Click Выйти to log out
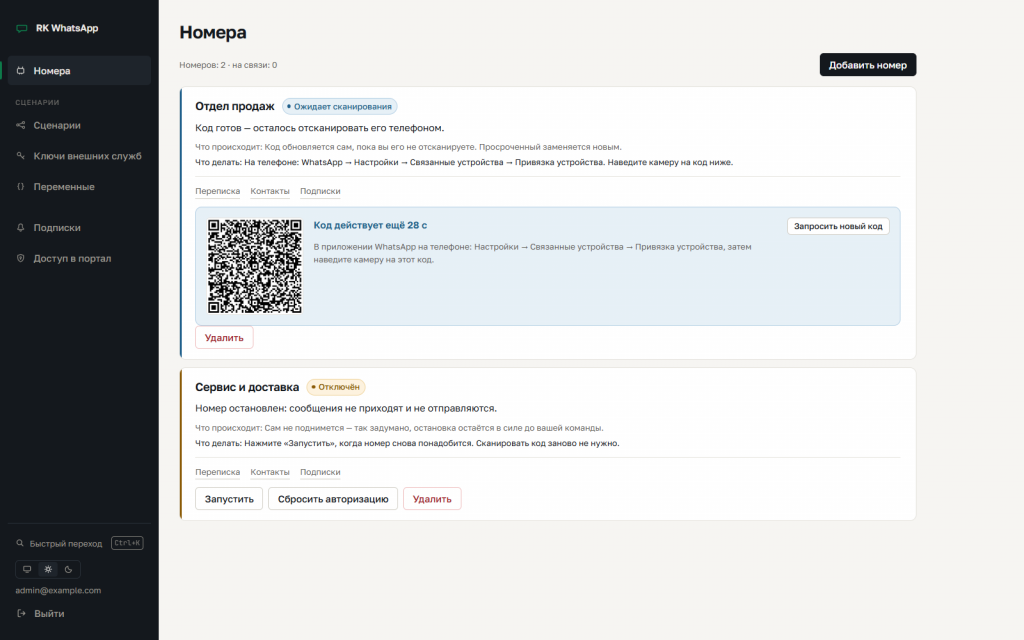1024x640 pixels. (49, 613)
